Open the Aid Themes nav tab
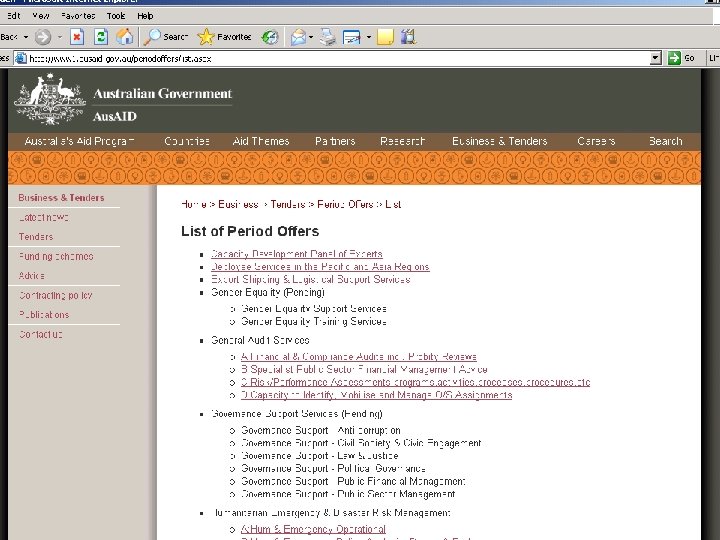720x540 pixels. (x=261, y=141)
